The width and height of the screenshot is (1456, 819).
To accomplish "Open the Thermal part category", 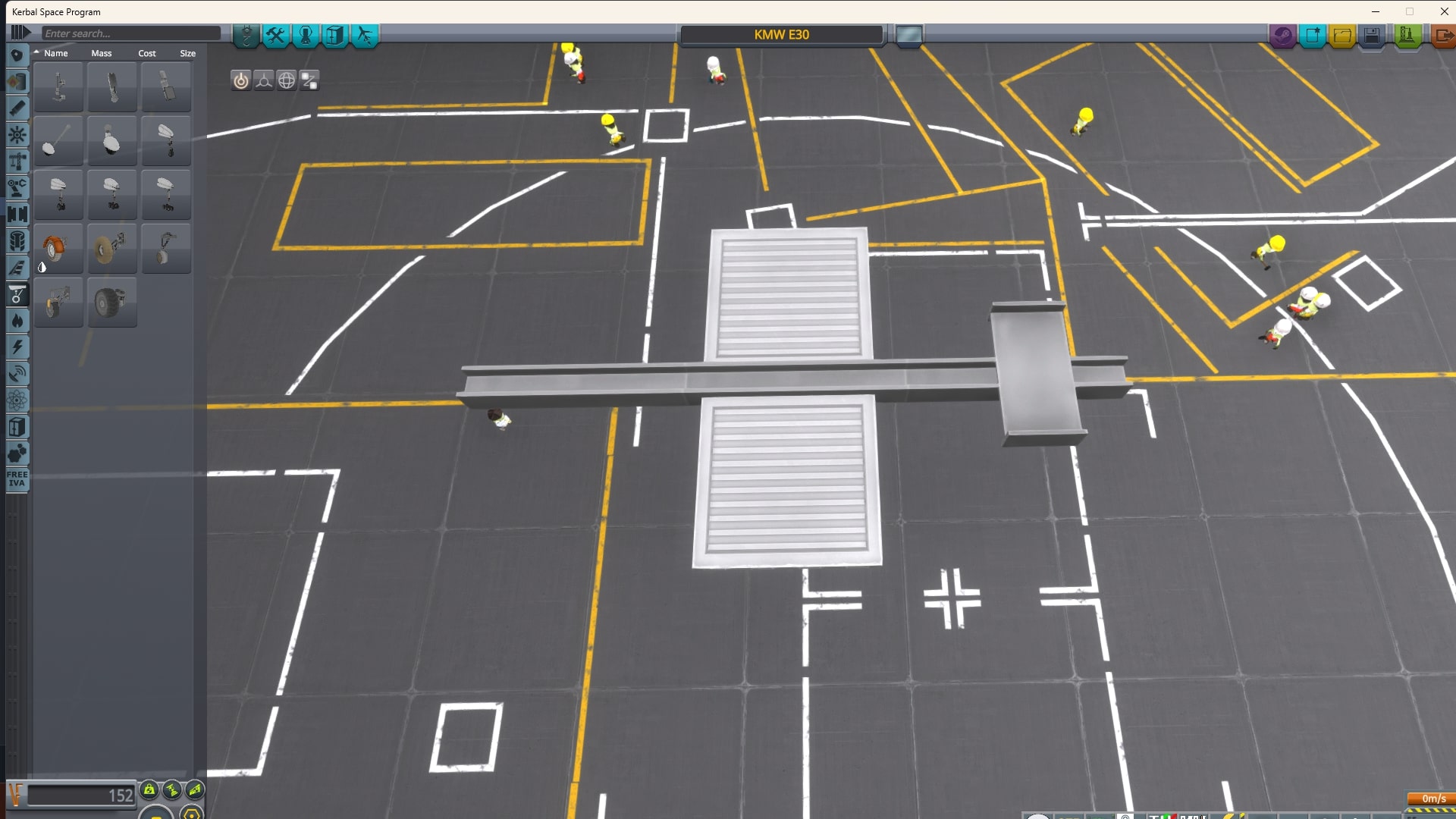I will tap(17, 321).
